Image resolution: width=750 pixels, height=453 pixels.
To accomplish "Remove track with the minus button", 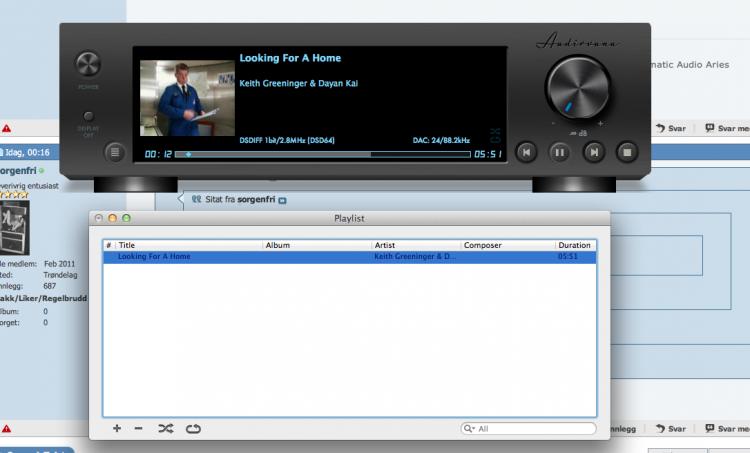I will click(139, 428).
